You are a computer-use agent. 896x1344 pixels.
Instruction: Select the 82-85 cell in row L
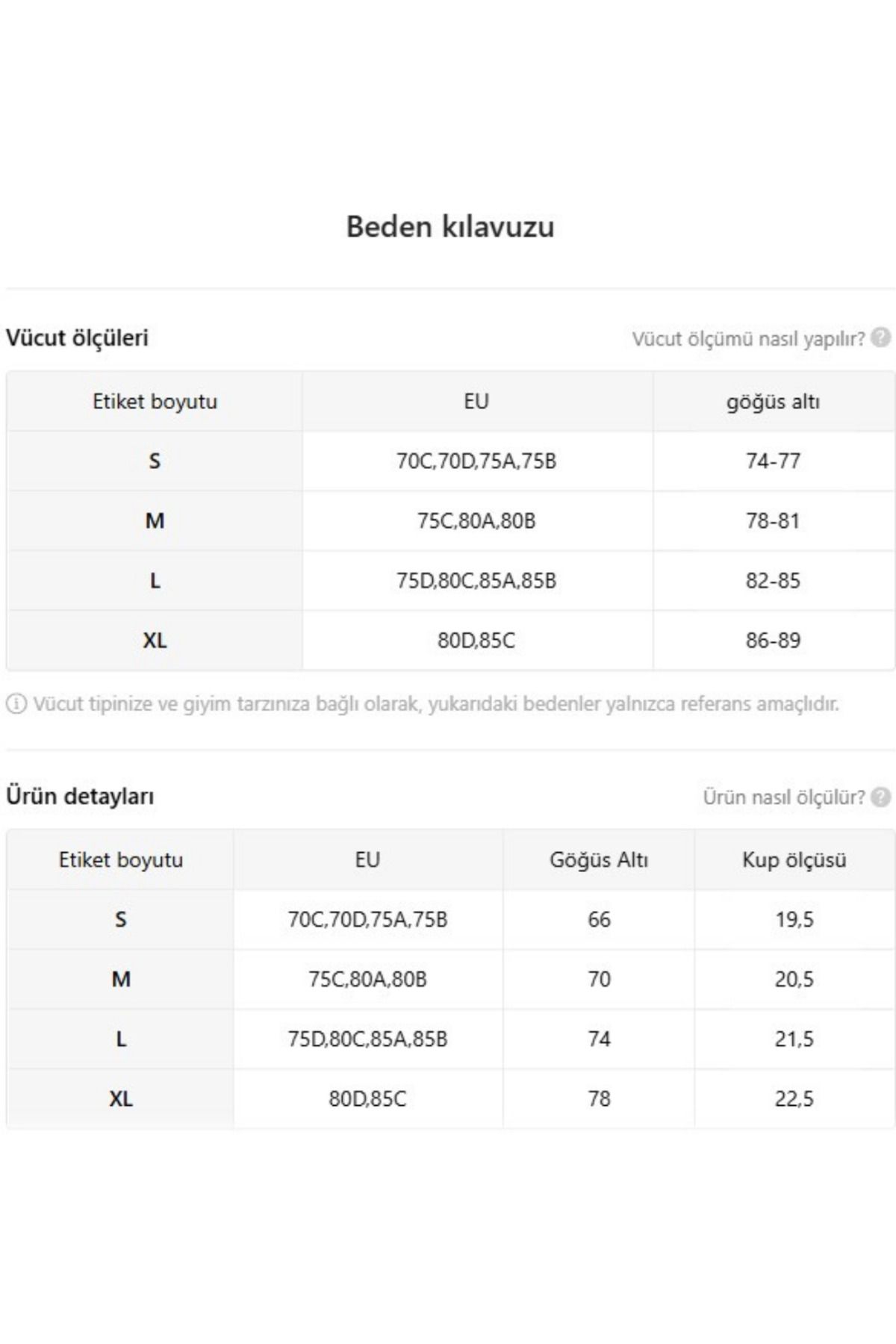(x=774, y=580)
